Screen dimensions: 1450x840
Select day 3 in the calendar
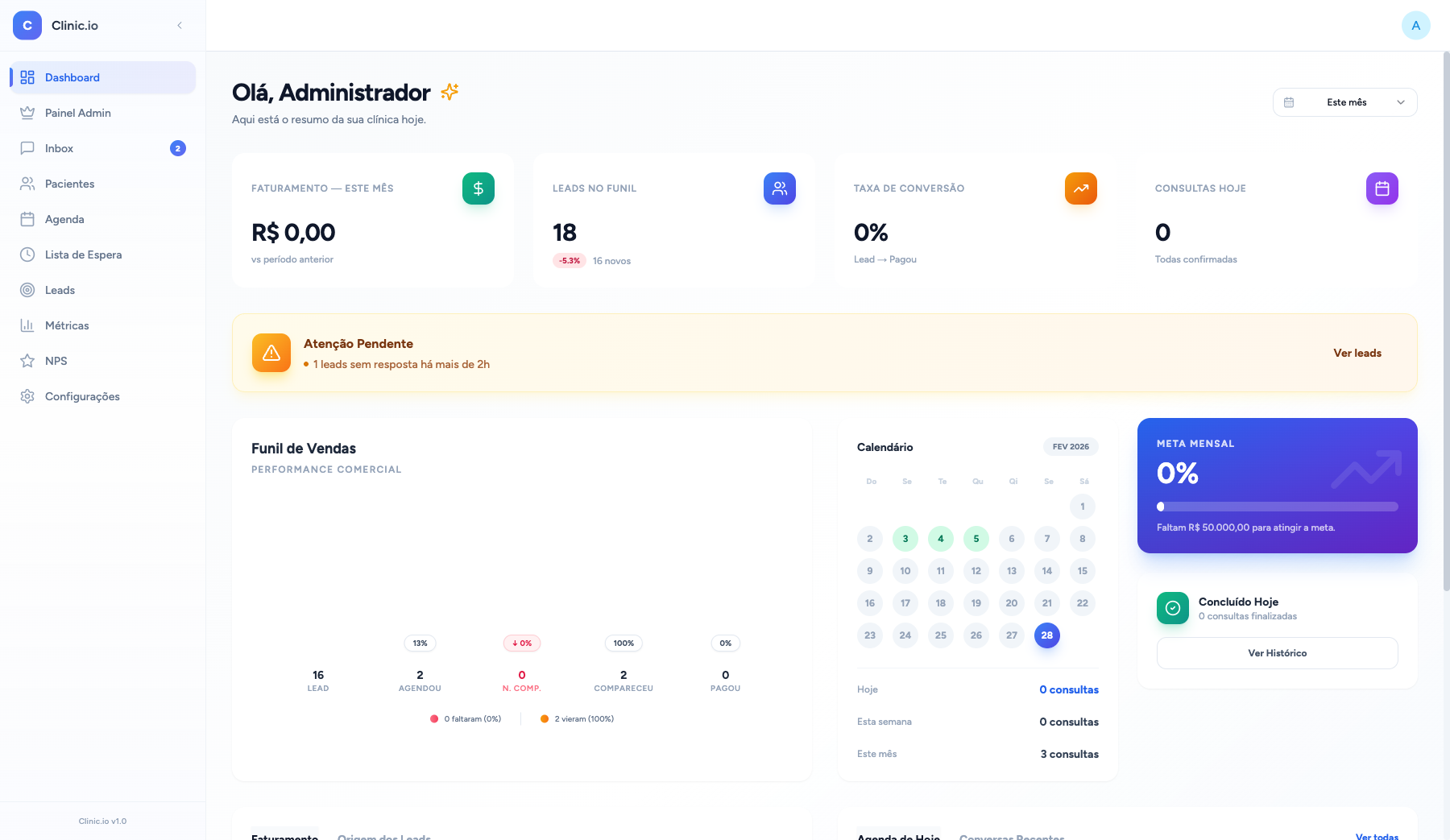(905, 539)
